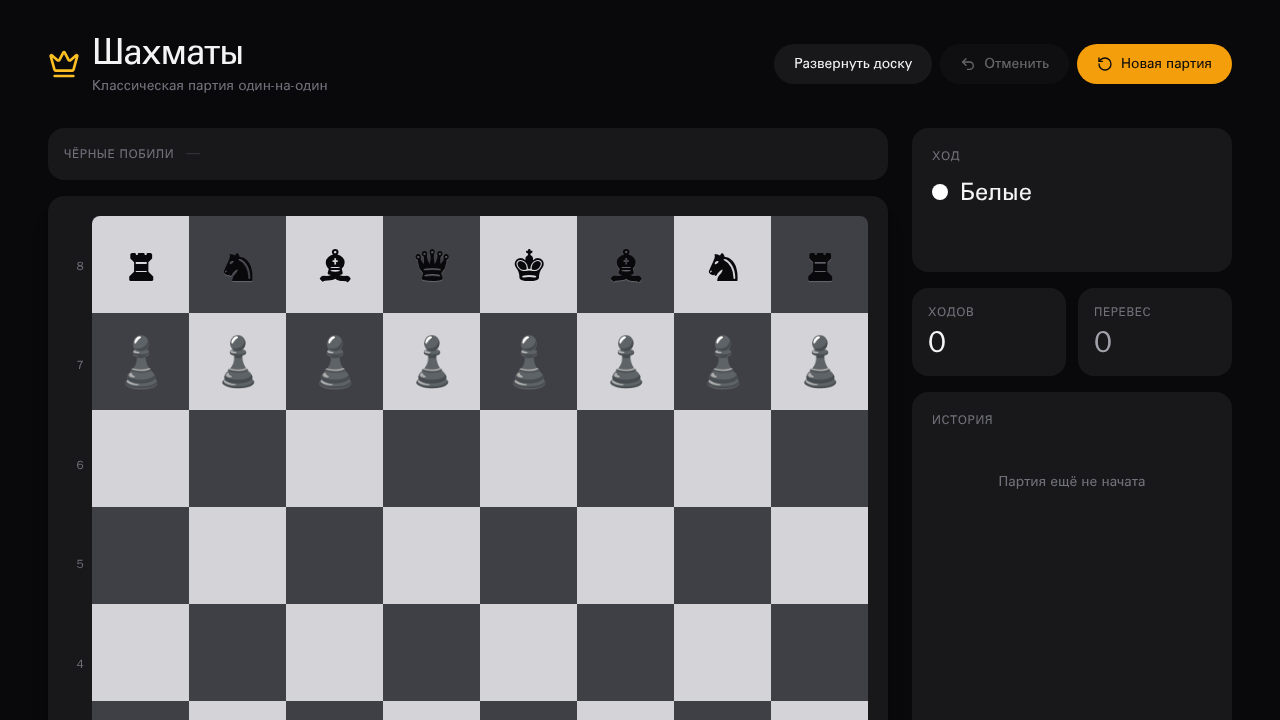Select the black king on e8
This screenshot has width=1280, height=720.
pyautogui.click(x=529, y=265)
